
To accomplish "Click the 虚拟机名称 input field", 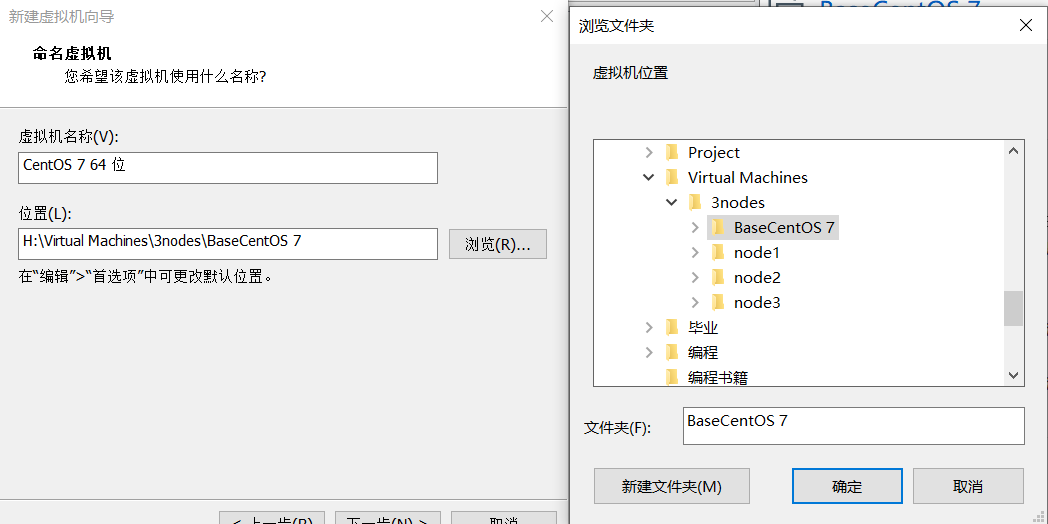I will [228, 168].
